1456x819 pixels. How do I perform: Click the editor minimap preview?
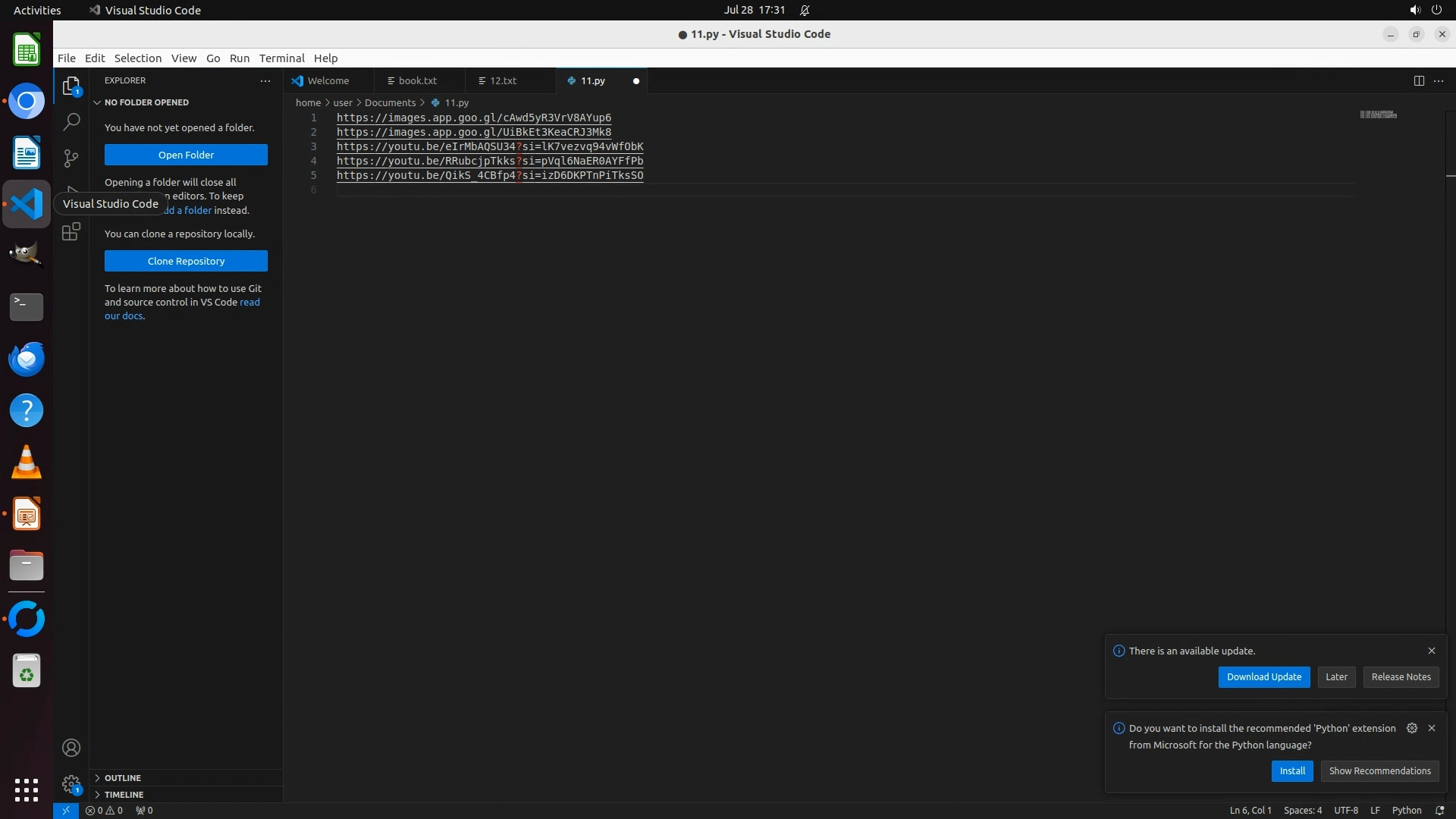point(1378,115)
